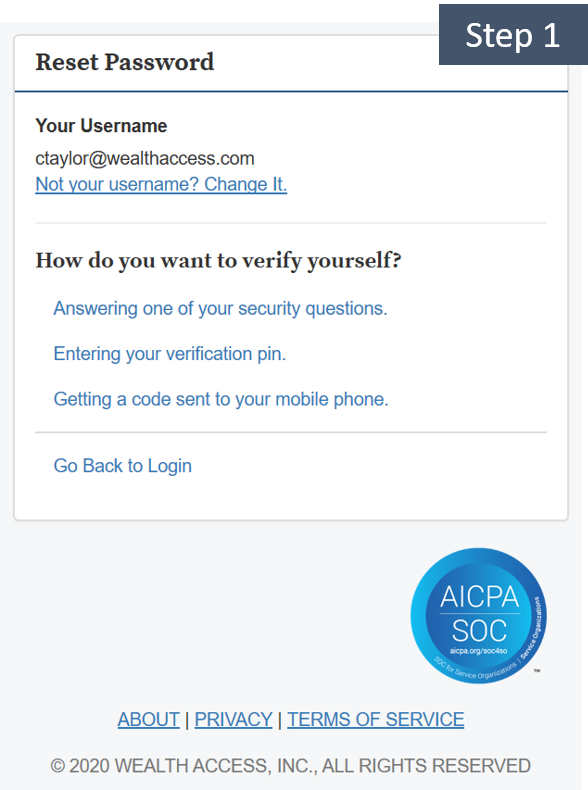Open the PRIVACY footer link
The image size is (588, 790).
pyautogui.click(x=233, y=719)
